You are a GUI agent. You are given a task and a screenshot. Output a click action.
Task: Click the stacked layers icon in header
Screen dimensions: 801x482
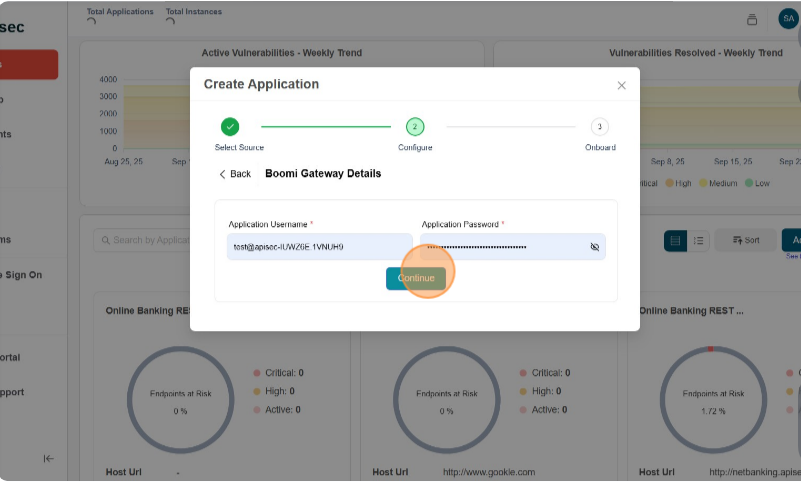(x=752, y=19)
